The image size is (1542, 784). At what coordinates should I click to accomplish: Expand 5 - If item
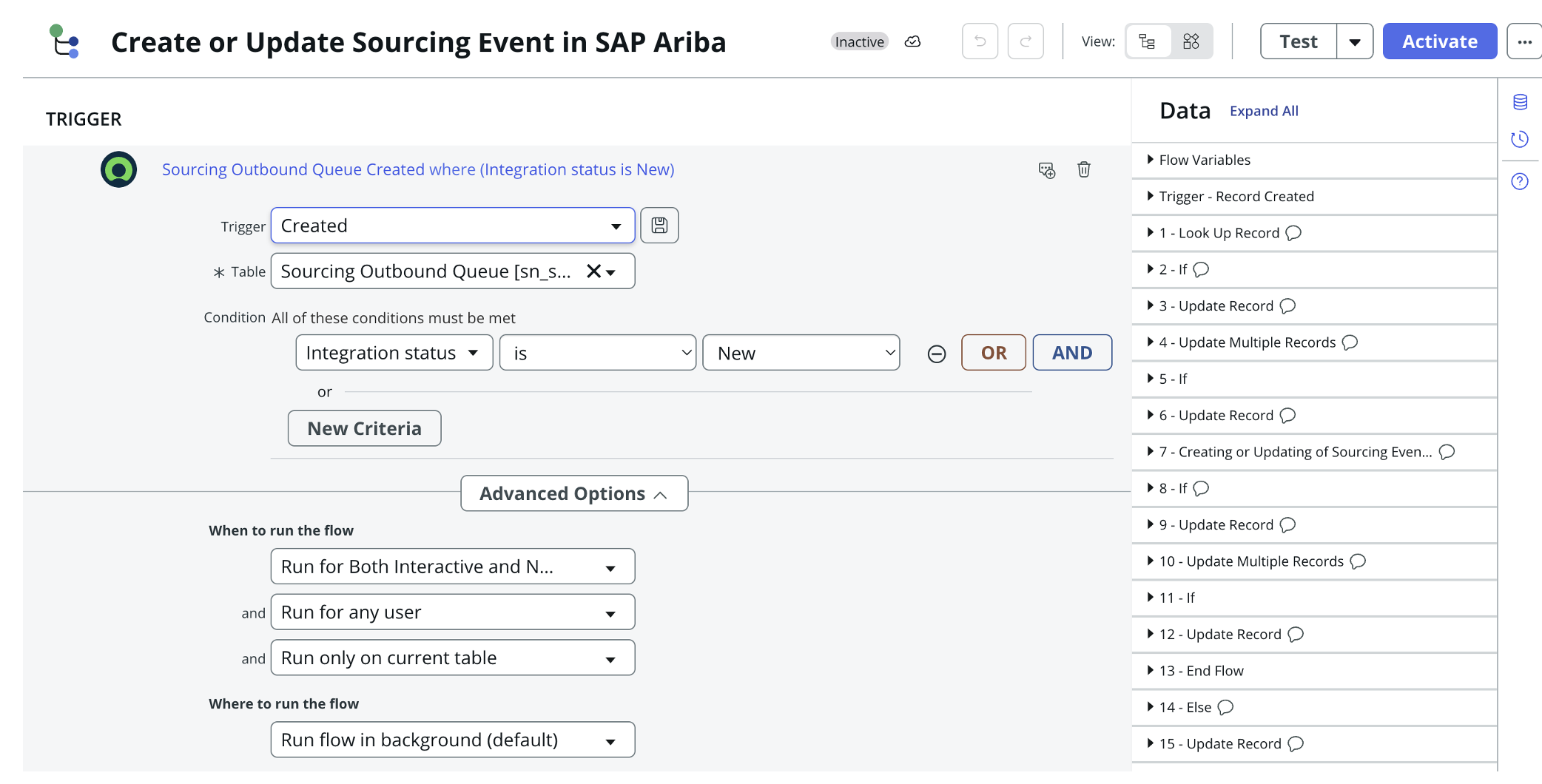1150,379
